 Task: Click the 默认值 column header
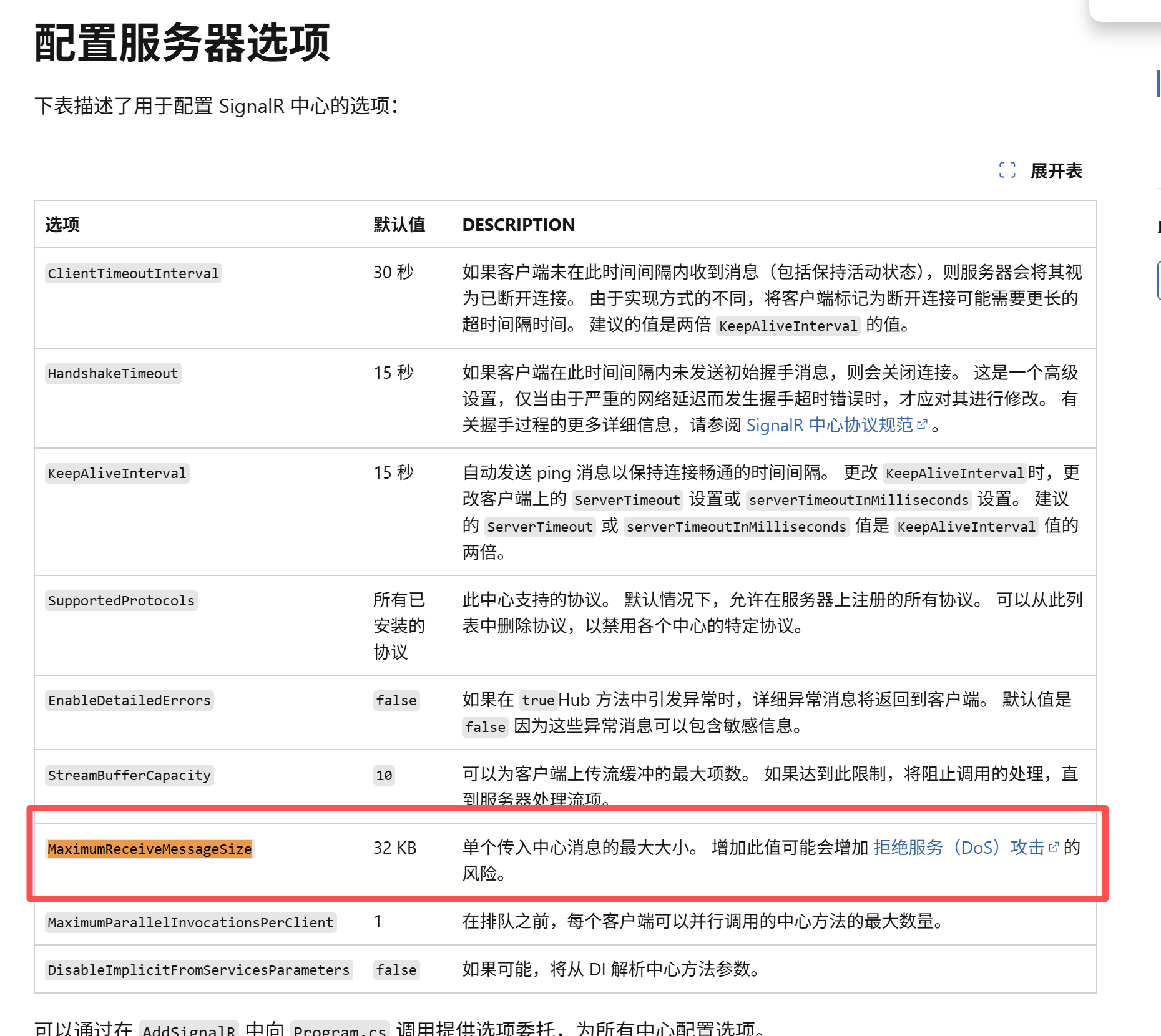click(399, 225)
